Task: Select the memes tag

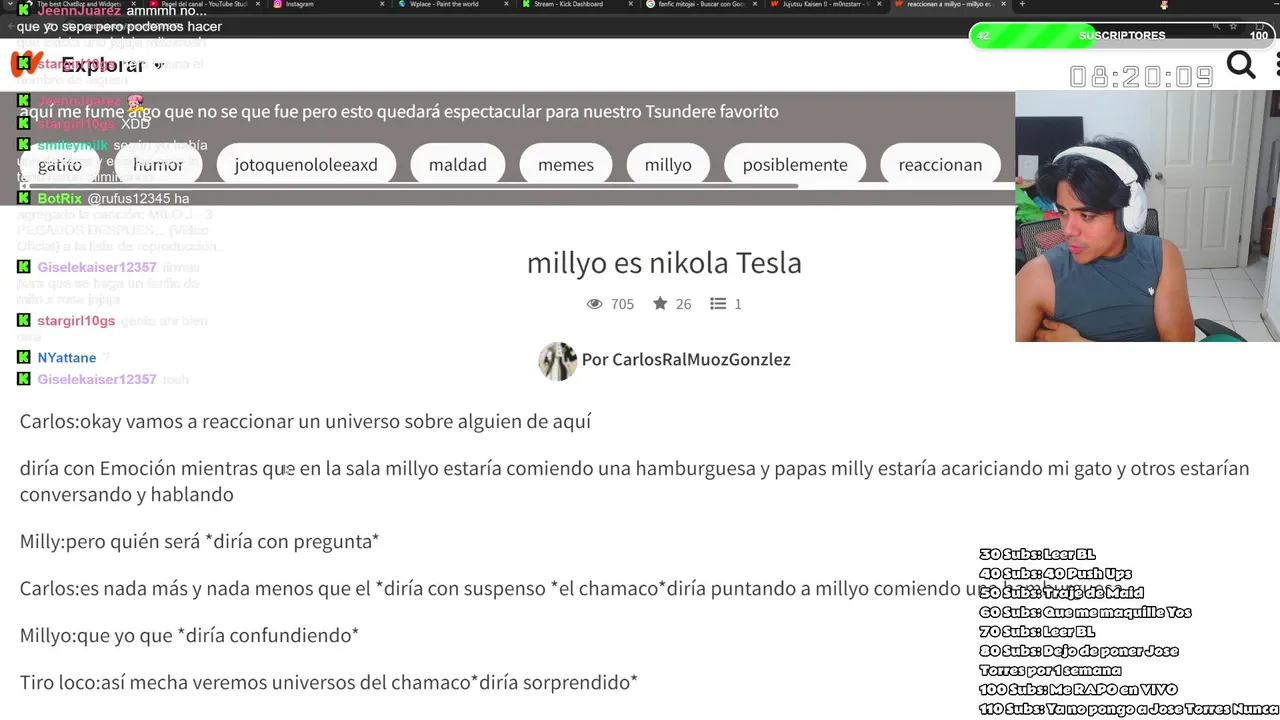Action: click(x=566, y=164)
